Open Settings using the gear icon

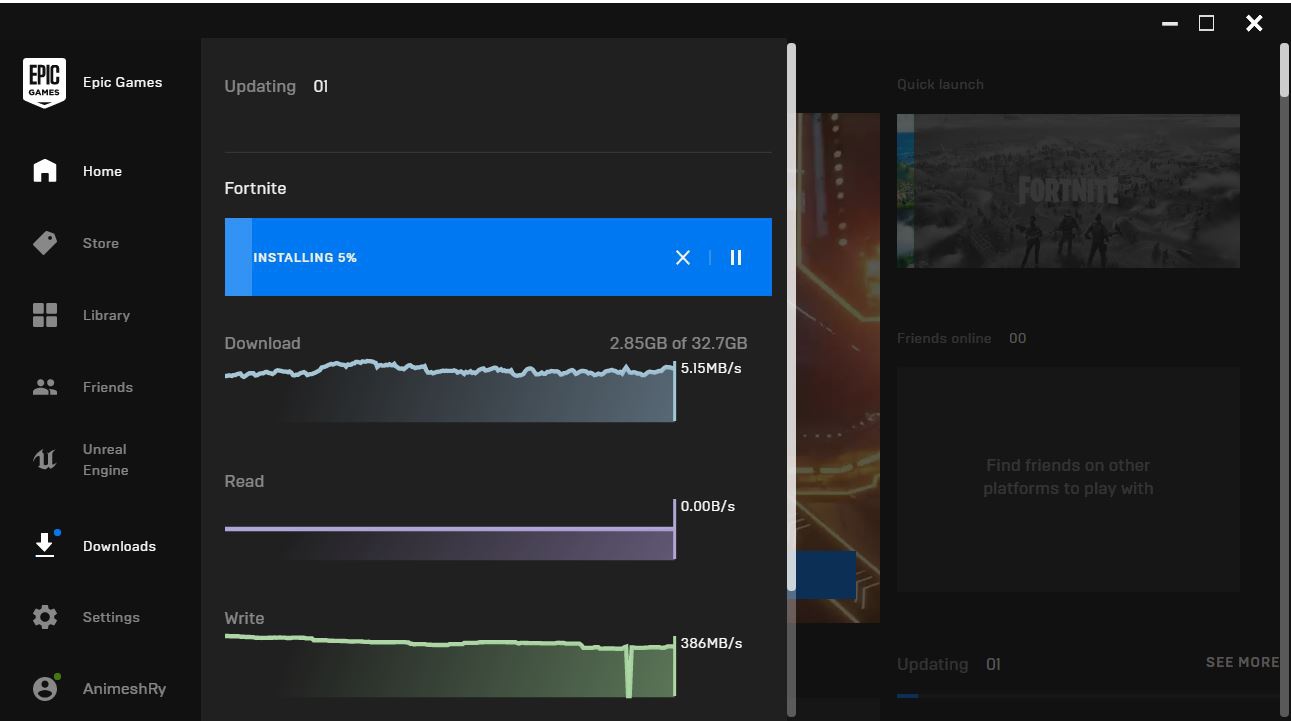pyautogui.click(x=45, y=617)
